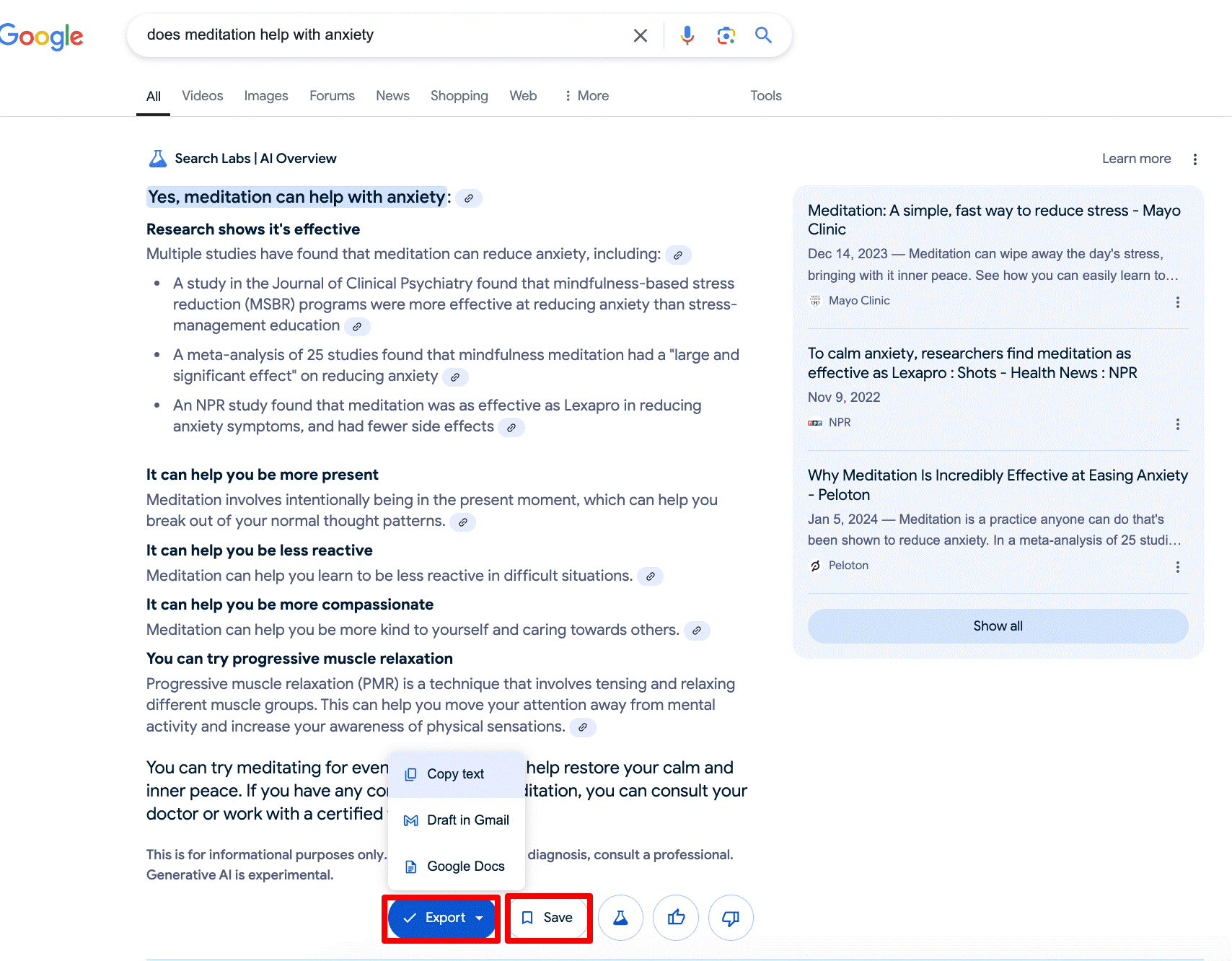Save the AI Overview
This screenshot has height=961, width=1232.
pos(547,918)
